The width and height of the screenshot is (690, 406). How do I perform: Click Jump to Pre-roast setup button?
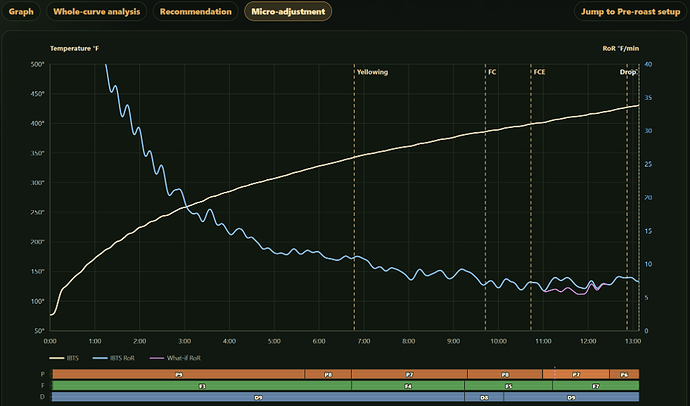pyautogui.click(x=630, y=11)
